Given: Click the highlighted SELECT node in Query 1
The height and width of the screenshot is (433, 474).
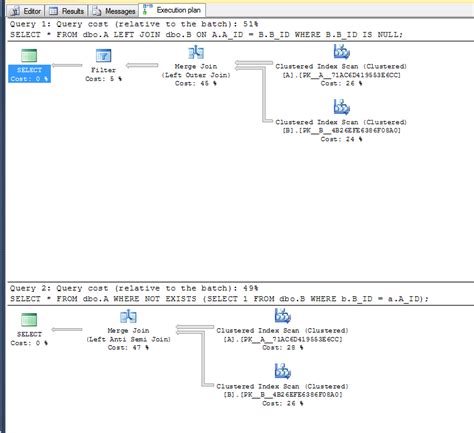Looking at the screenshot, I should 29,74.
